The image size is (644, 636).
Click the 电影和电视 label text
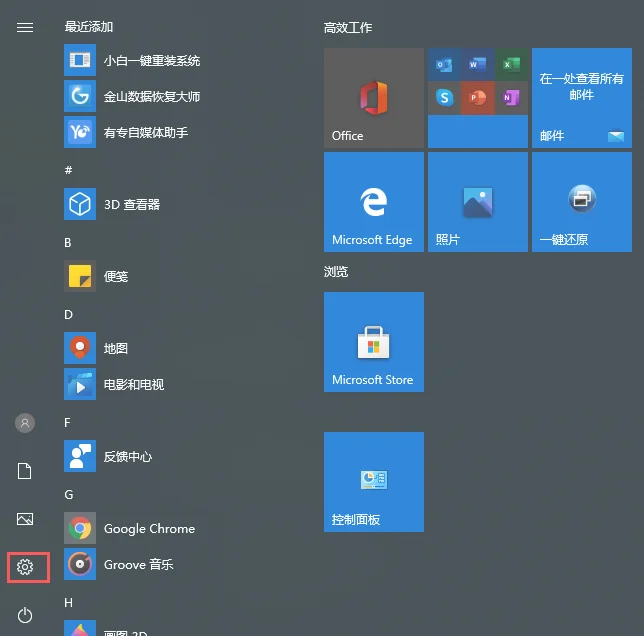click(134, 385)
